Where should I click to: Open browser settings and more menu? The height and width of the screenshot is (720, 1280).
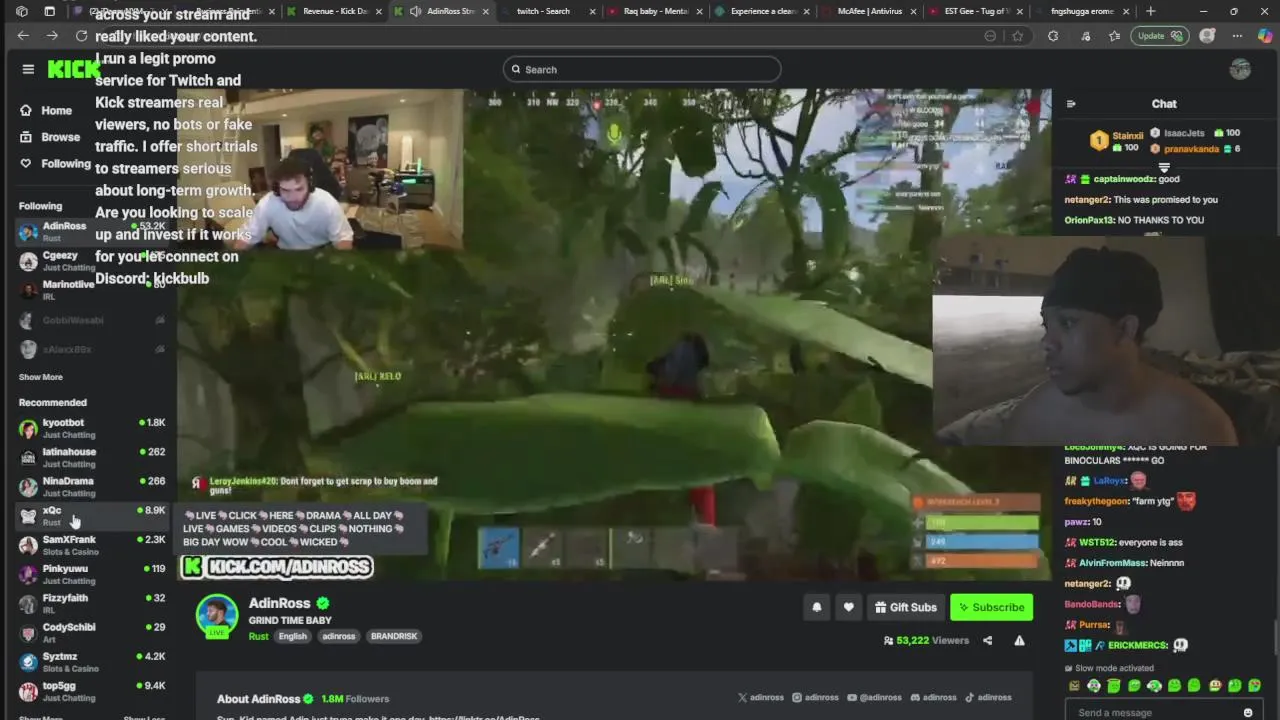click(x=1237, y=36)
